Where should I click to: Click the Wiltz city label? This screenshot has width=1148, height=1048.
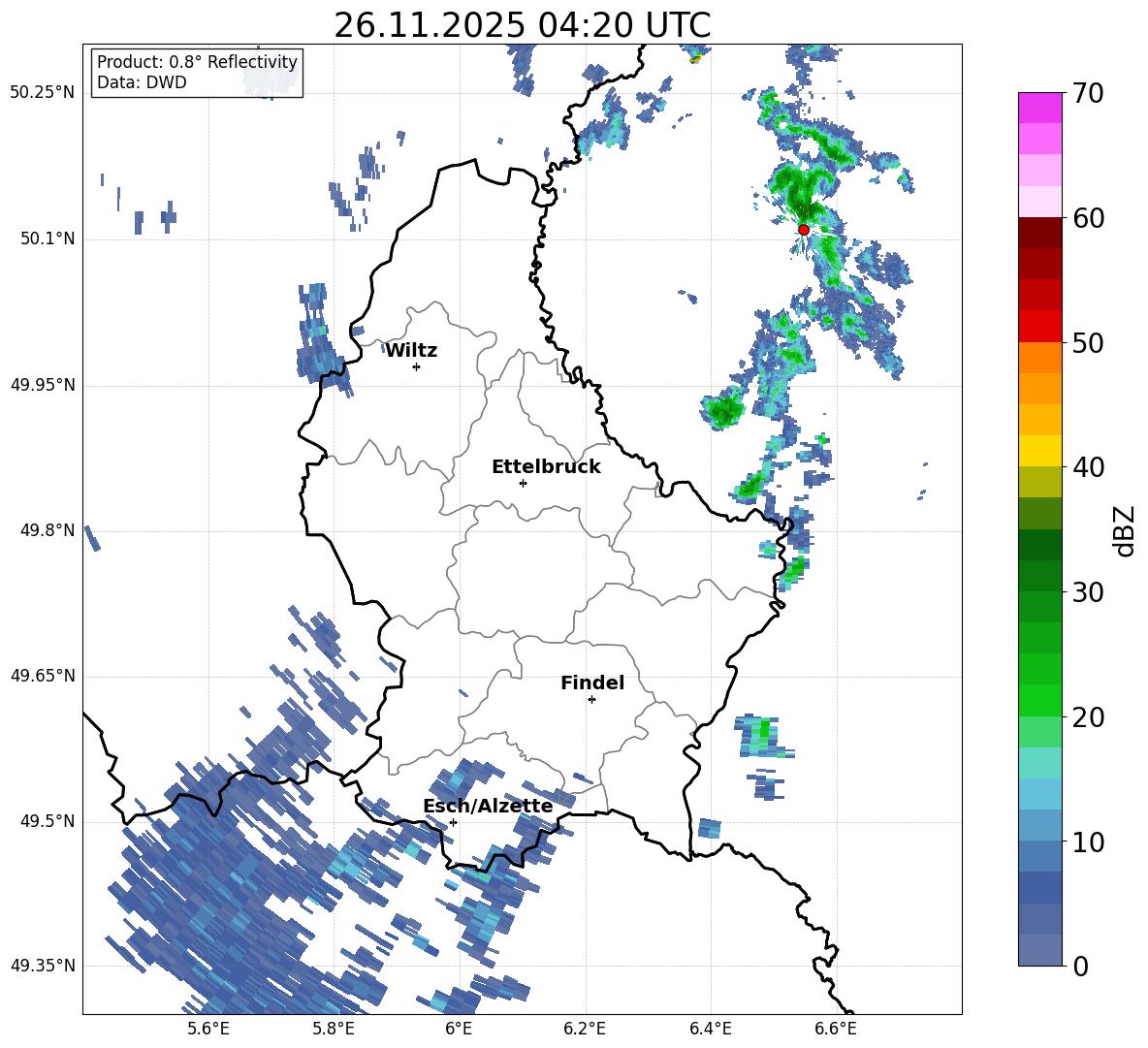coord(411,351)
